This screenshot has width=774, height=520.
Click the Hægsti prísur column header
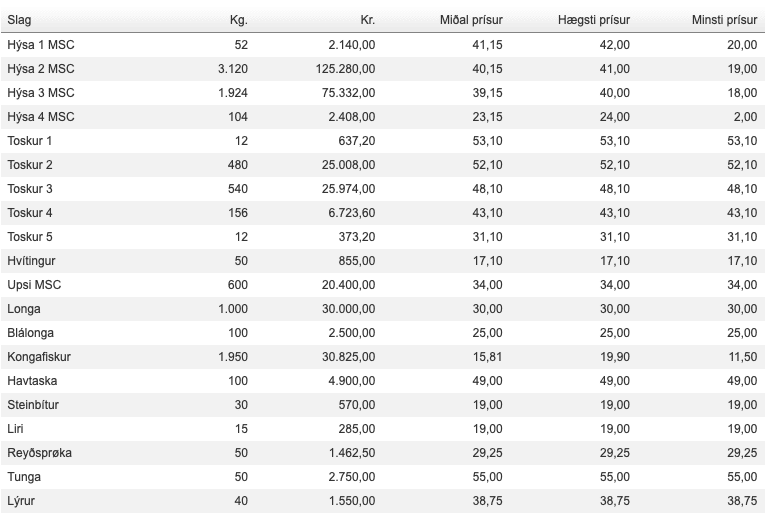coord(594,20)
